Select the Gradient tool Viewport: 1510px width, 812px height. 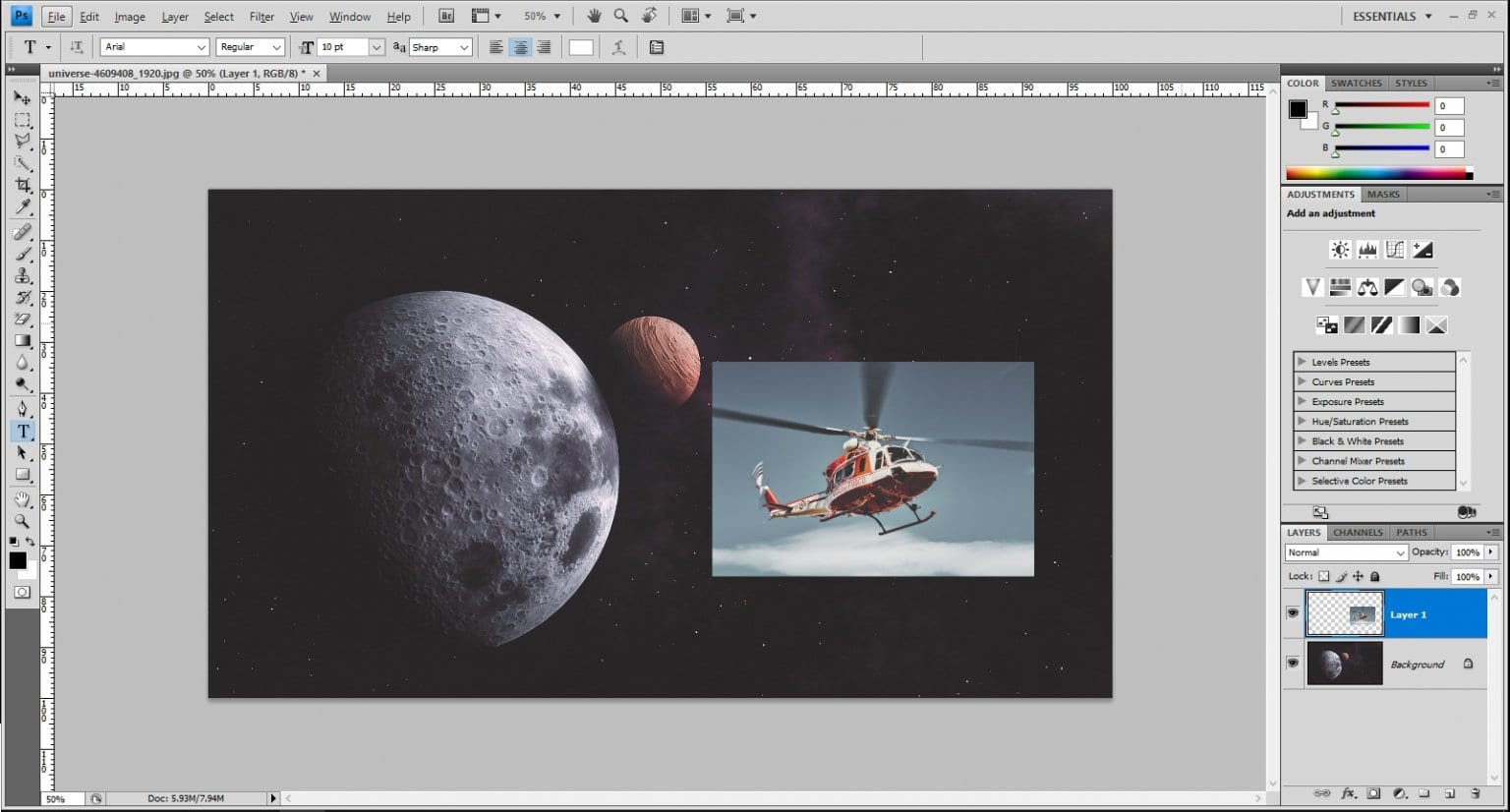(23, 341)
